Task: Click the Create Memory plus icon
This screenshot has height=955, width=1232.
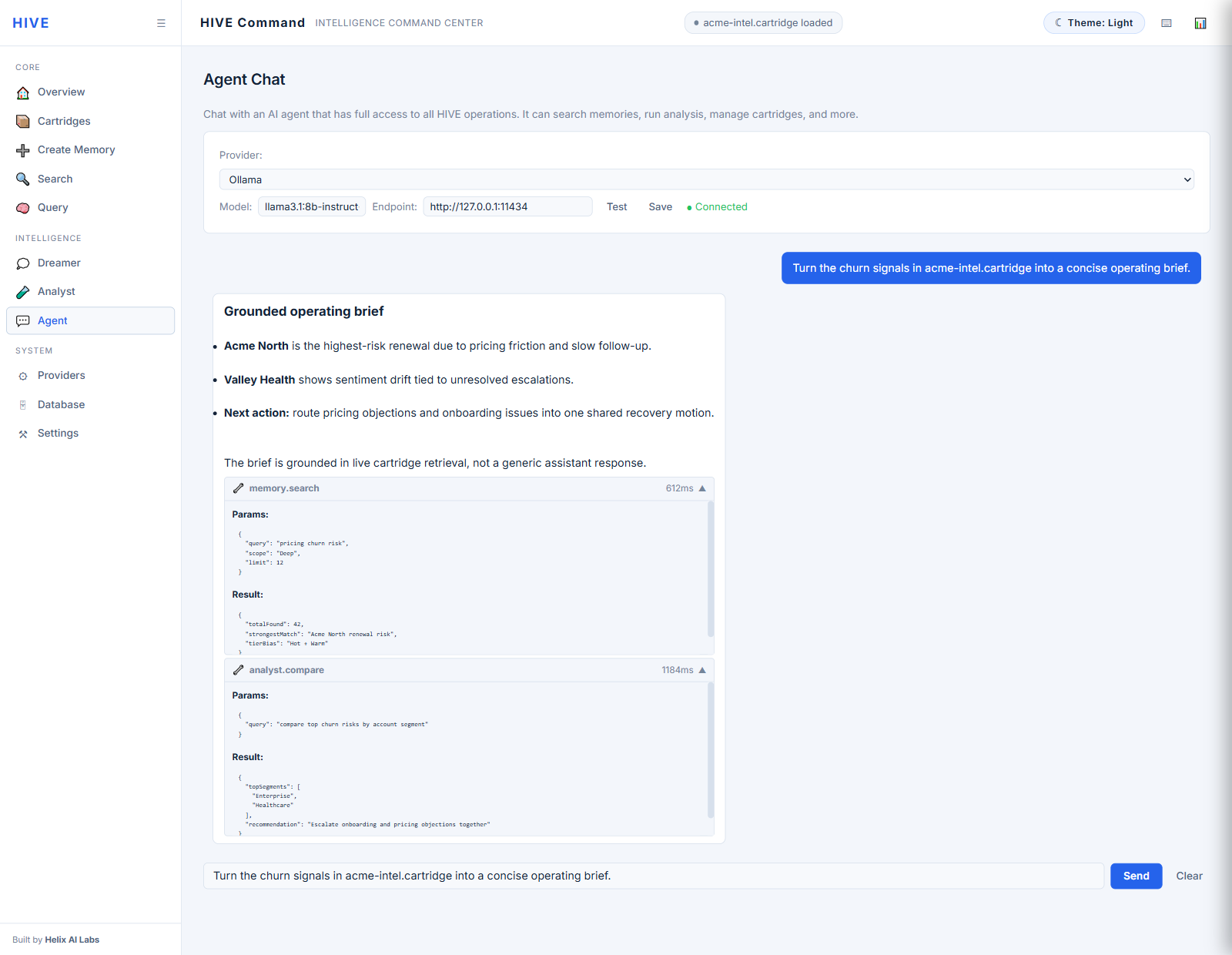Action: click(x=23, y=150)
